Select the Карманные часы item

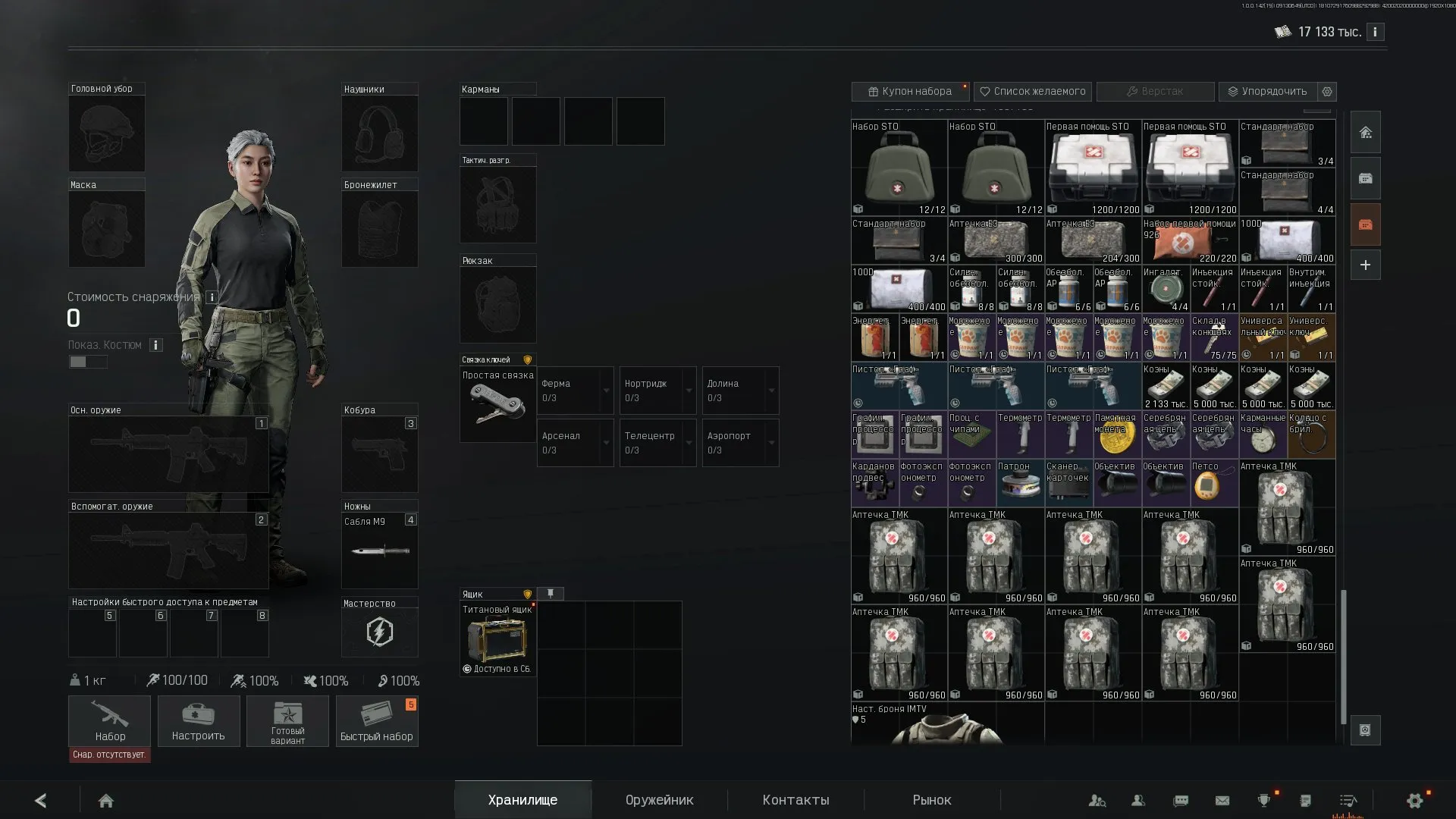1263,435
